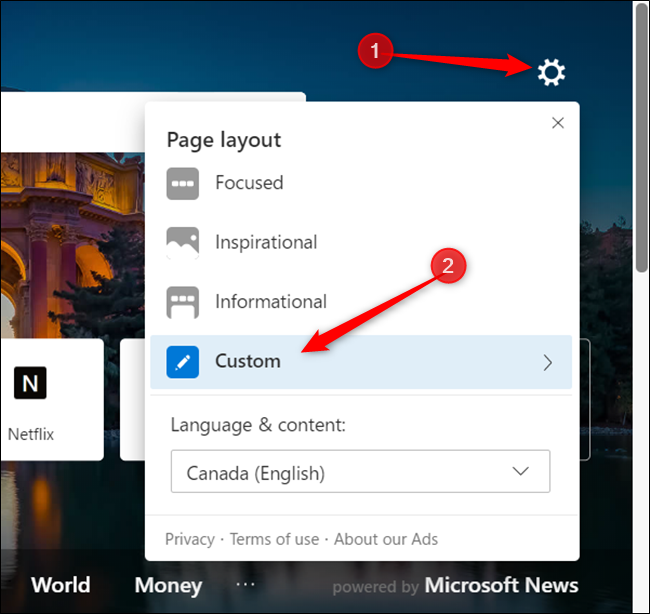Open the Netflix quick link tile label
Screen dimensions: 650x614
tap(31, 434)
